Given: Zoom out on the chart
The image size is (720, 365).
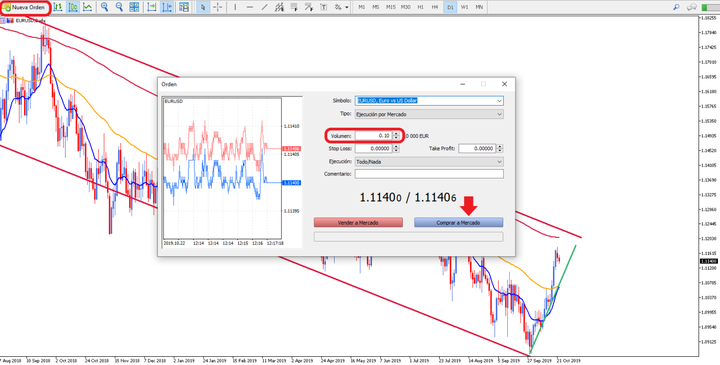Looking at the screenshot, I should click(x=119, y=7).
